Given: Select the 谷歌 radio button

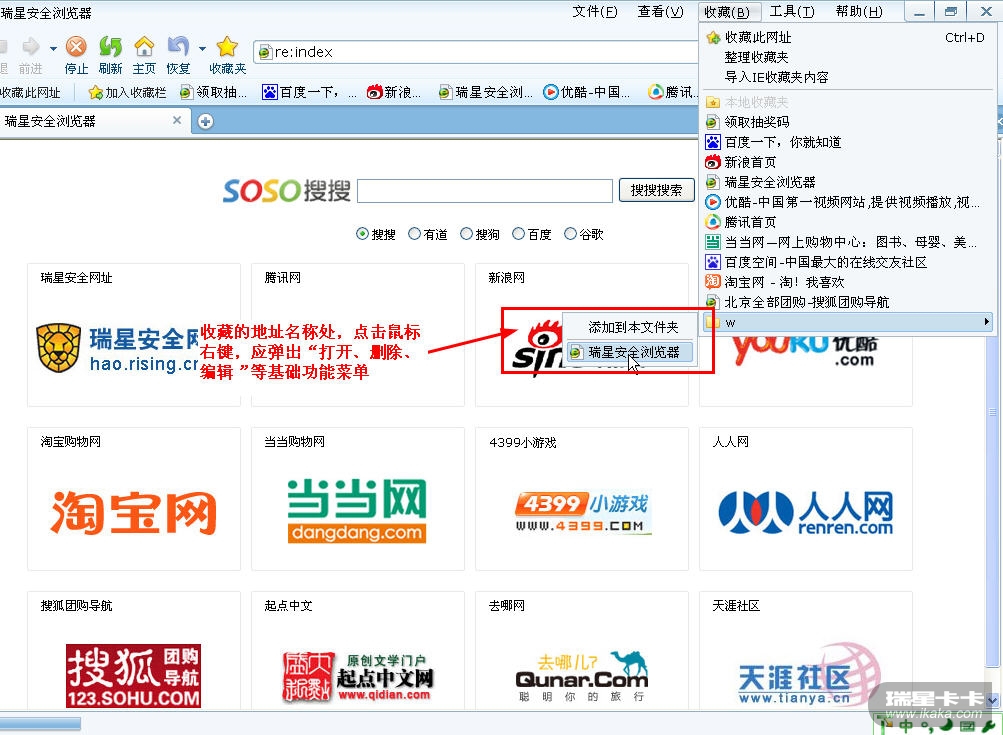Looking at the screenshot, I should click(571, 234).
